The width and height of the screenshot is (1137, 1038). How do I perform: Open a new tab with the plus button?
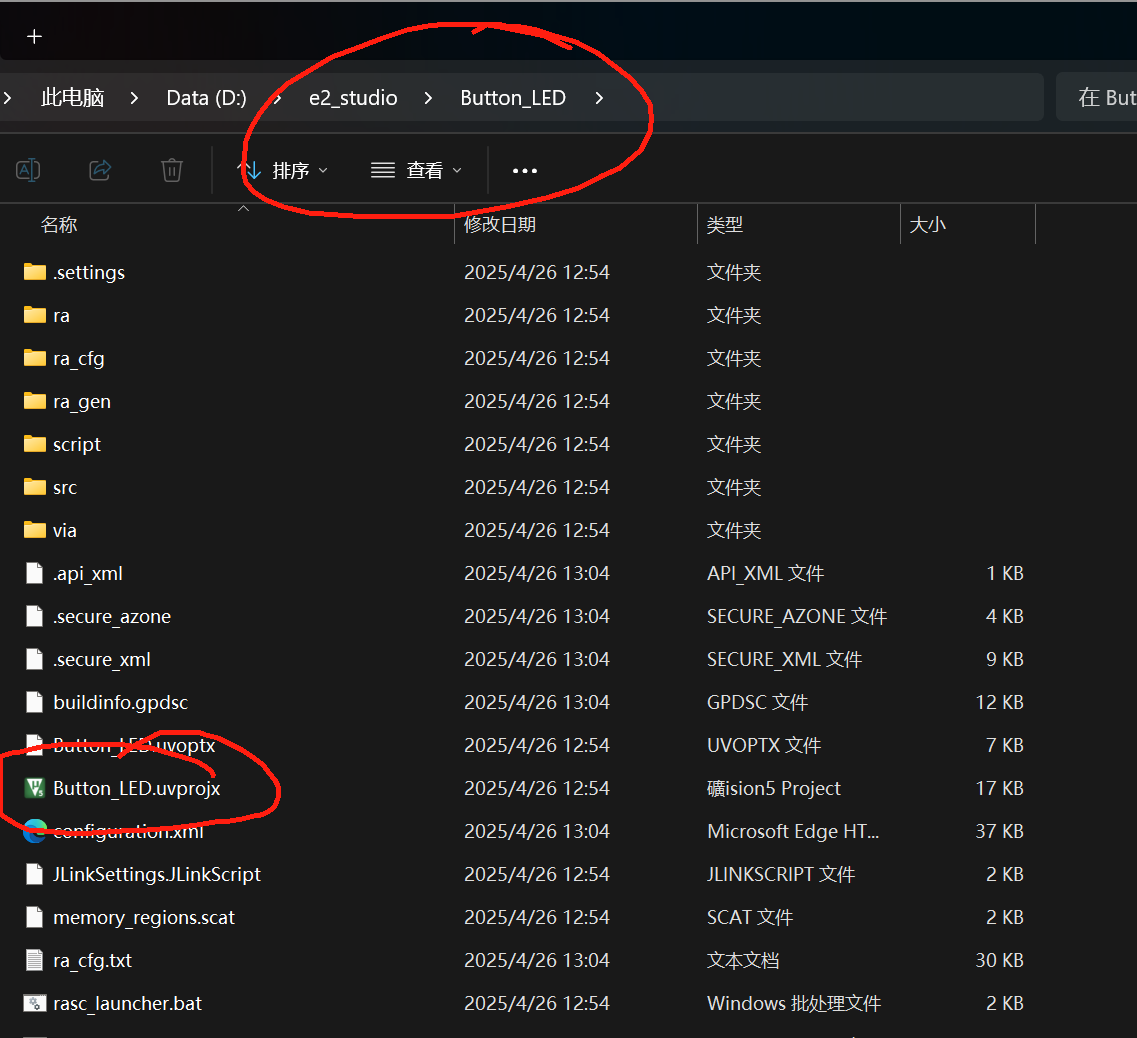pyautogui.click(x=34, y=36)
